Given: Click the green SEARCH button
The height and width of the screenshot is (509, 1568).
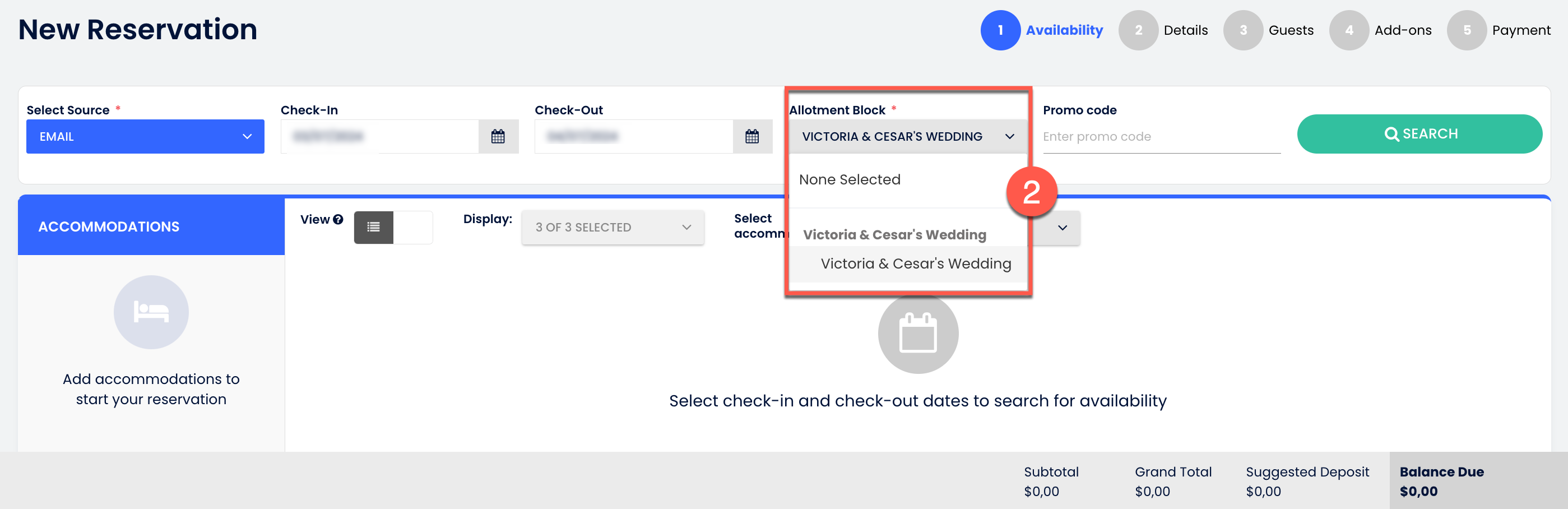Looking at the screenshot, I should [1419, 134].
